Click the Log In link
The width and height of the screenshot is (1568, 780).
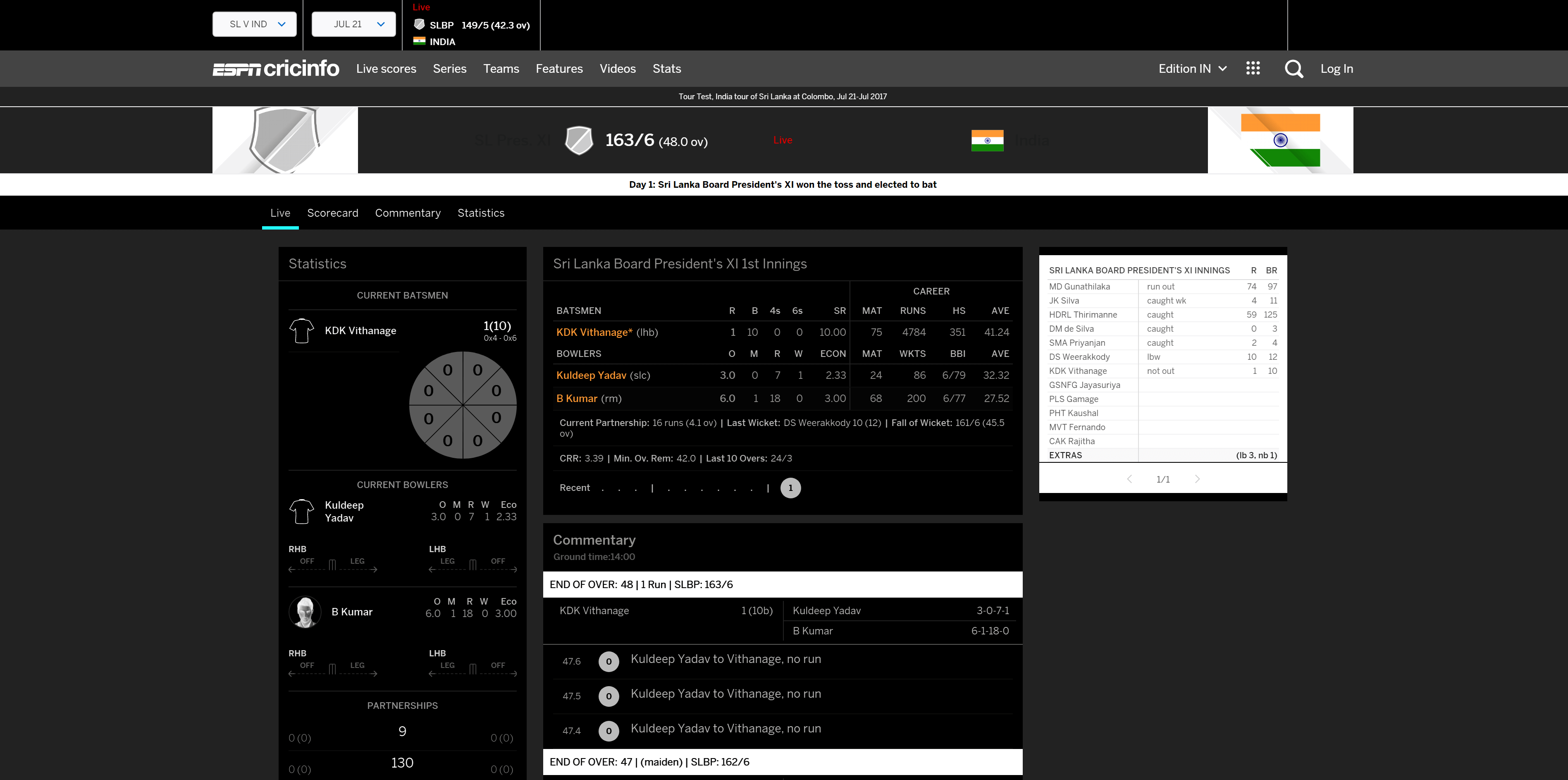click(1336, 69)
